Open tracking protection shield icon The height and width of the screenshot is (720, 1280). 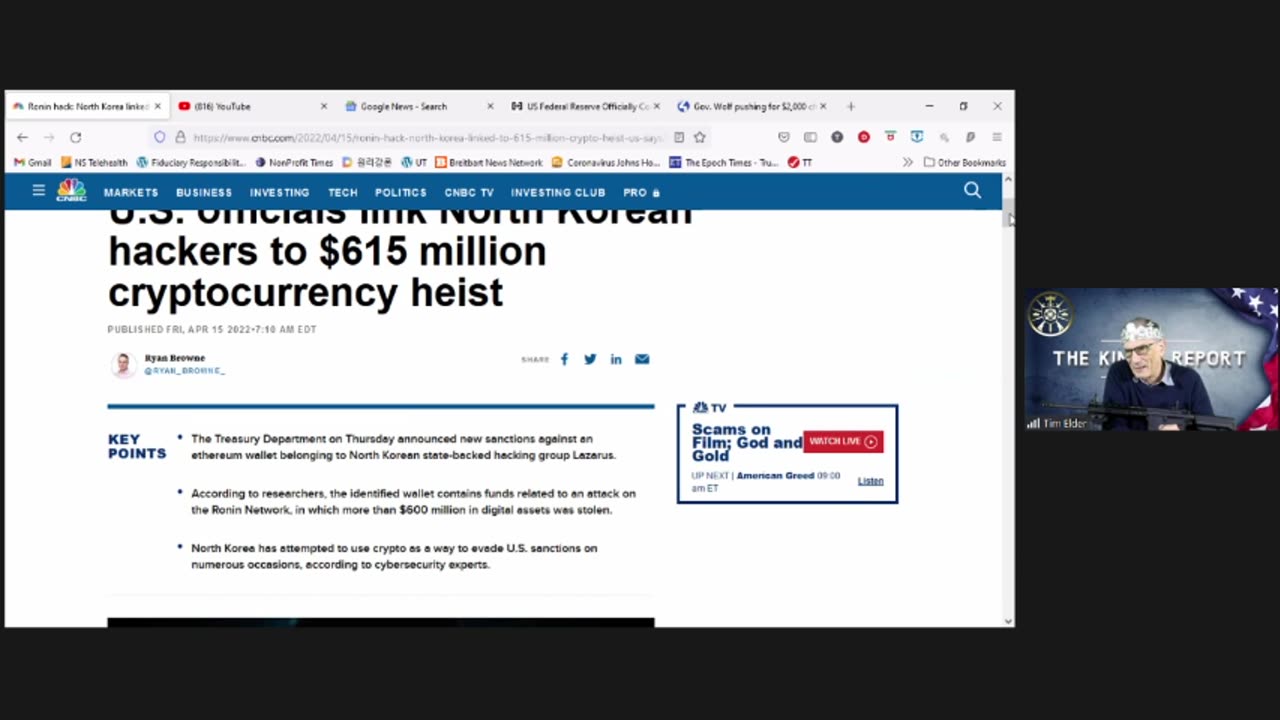[159, 137]
